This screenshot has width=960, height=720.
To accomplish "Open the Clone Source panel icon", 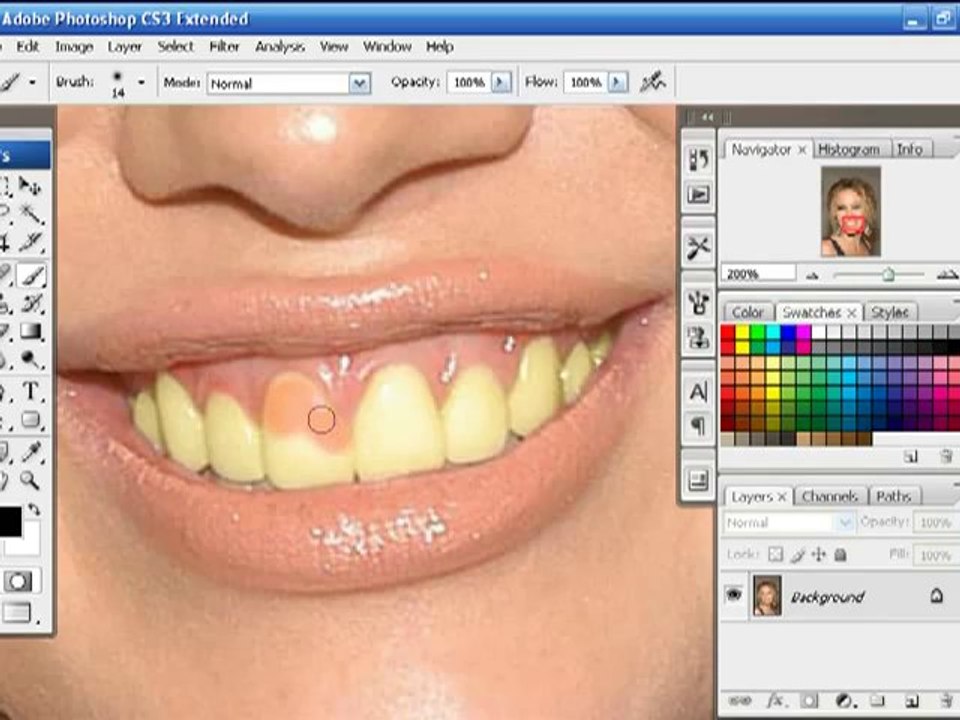I will (x=699, y=337).
